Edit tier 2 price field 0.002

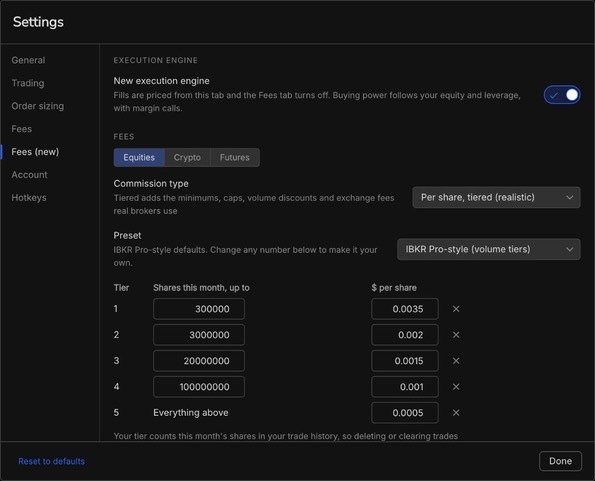pos(405,335)
